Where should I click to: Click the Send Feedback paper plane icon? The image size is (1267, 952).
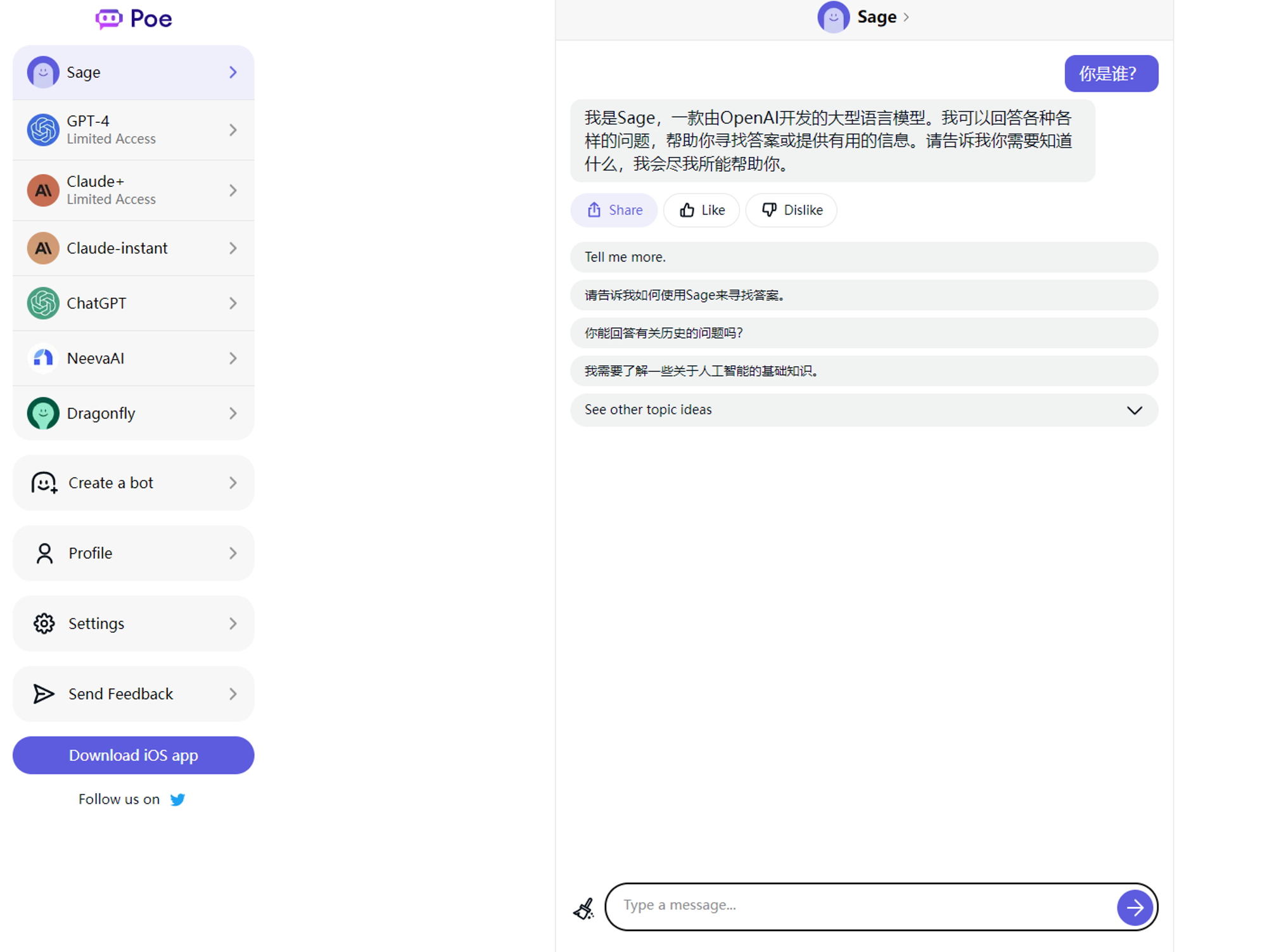coord(43,694)
